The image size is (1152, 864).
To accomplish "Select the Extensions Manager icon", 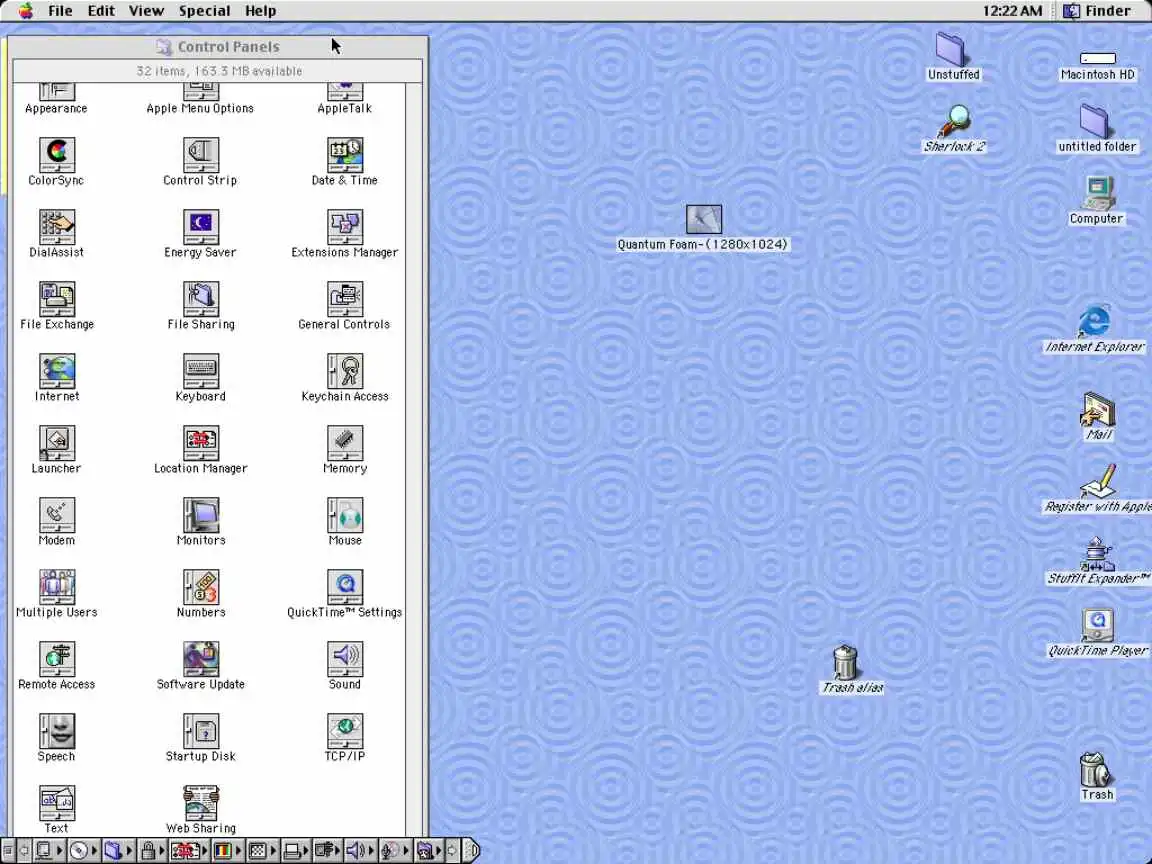I will click(x=345, y=227).
